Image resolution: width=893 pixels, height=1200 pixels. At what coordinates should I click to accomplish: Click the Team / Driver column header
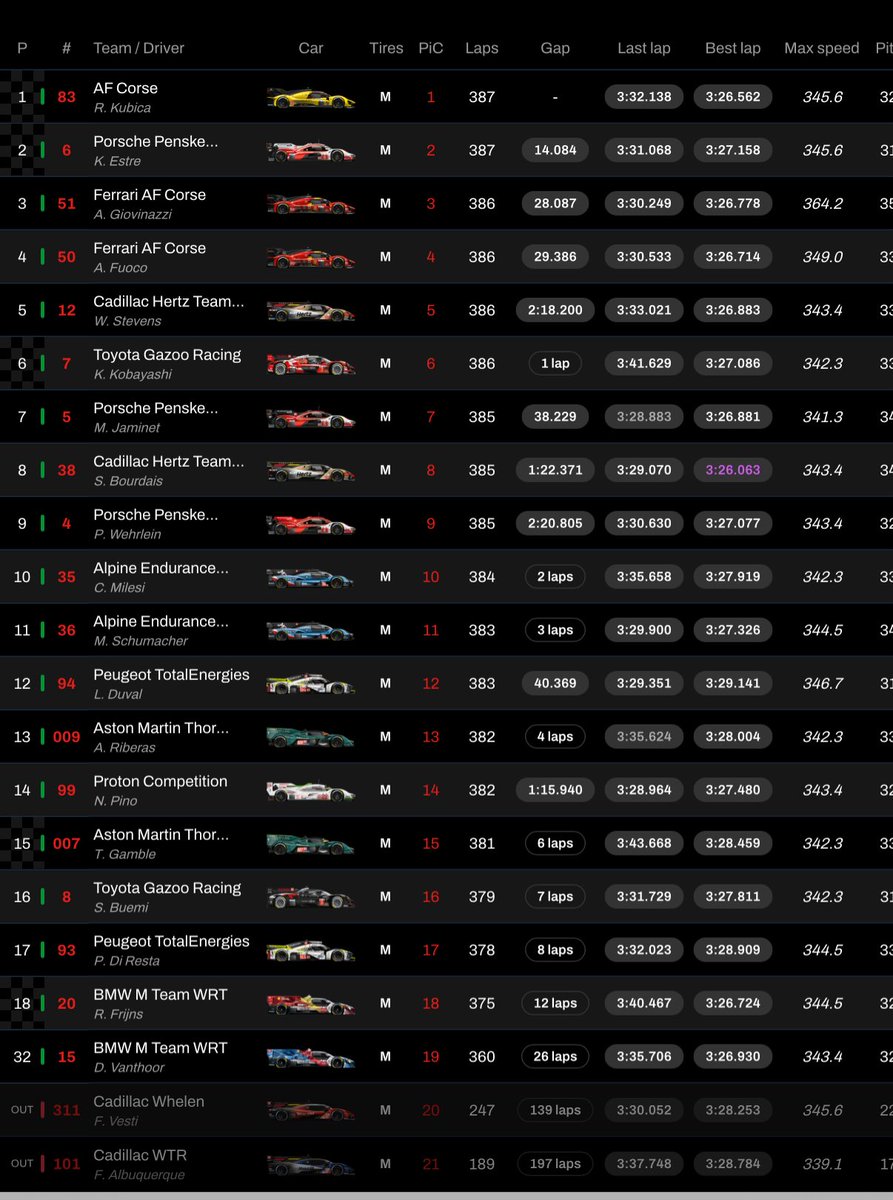(139, 48)
